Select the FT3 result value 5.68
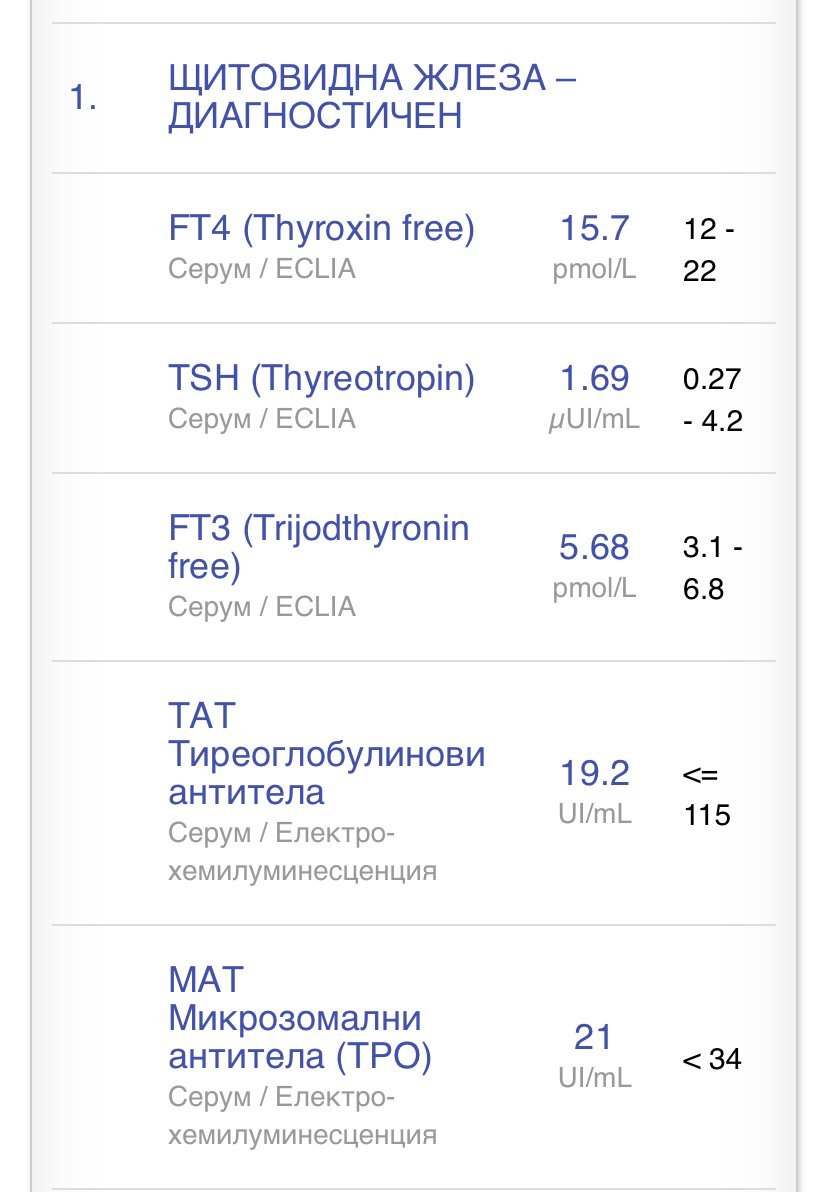 click(594, 547)
